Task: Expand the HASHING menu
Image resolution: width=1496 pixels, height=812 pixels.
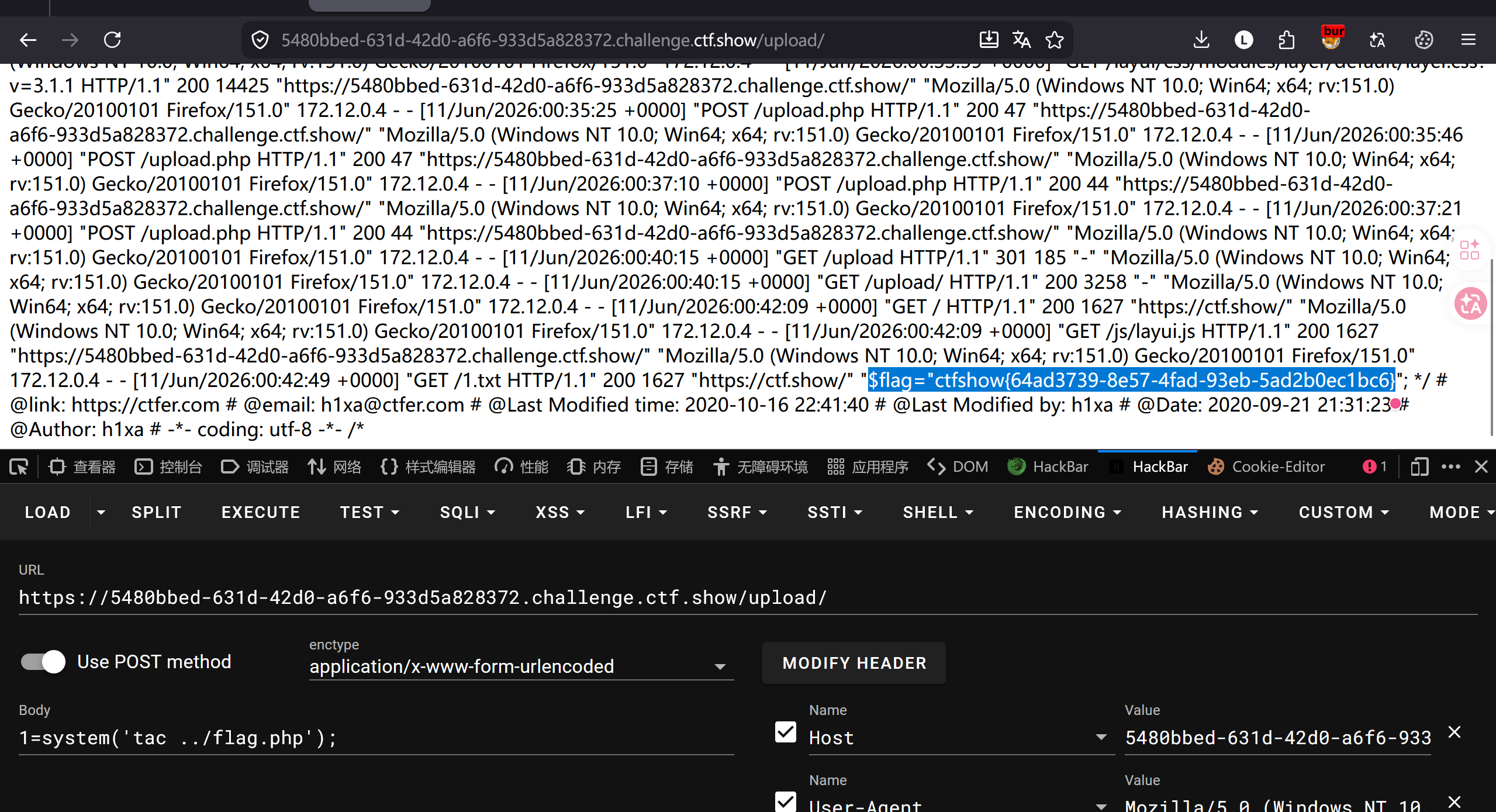Action: (x=1210, y=513)
